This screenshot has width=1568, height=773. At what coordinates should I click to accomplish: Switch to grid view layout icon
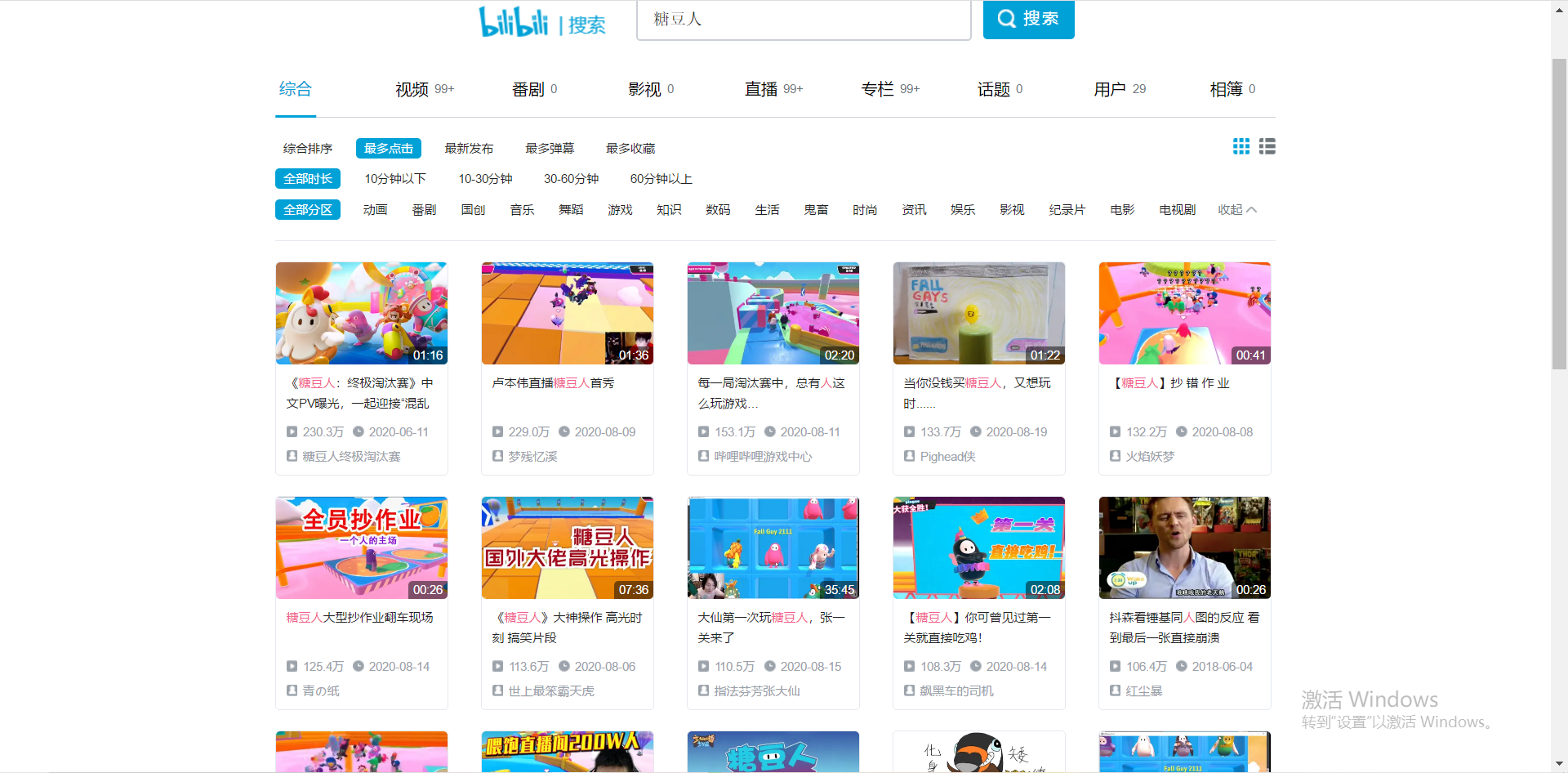tap(1241, 146)
